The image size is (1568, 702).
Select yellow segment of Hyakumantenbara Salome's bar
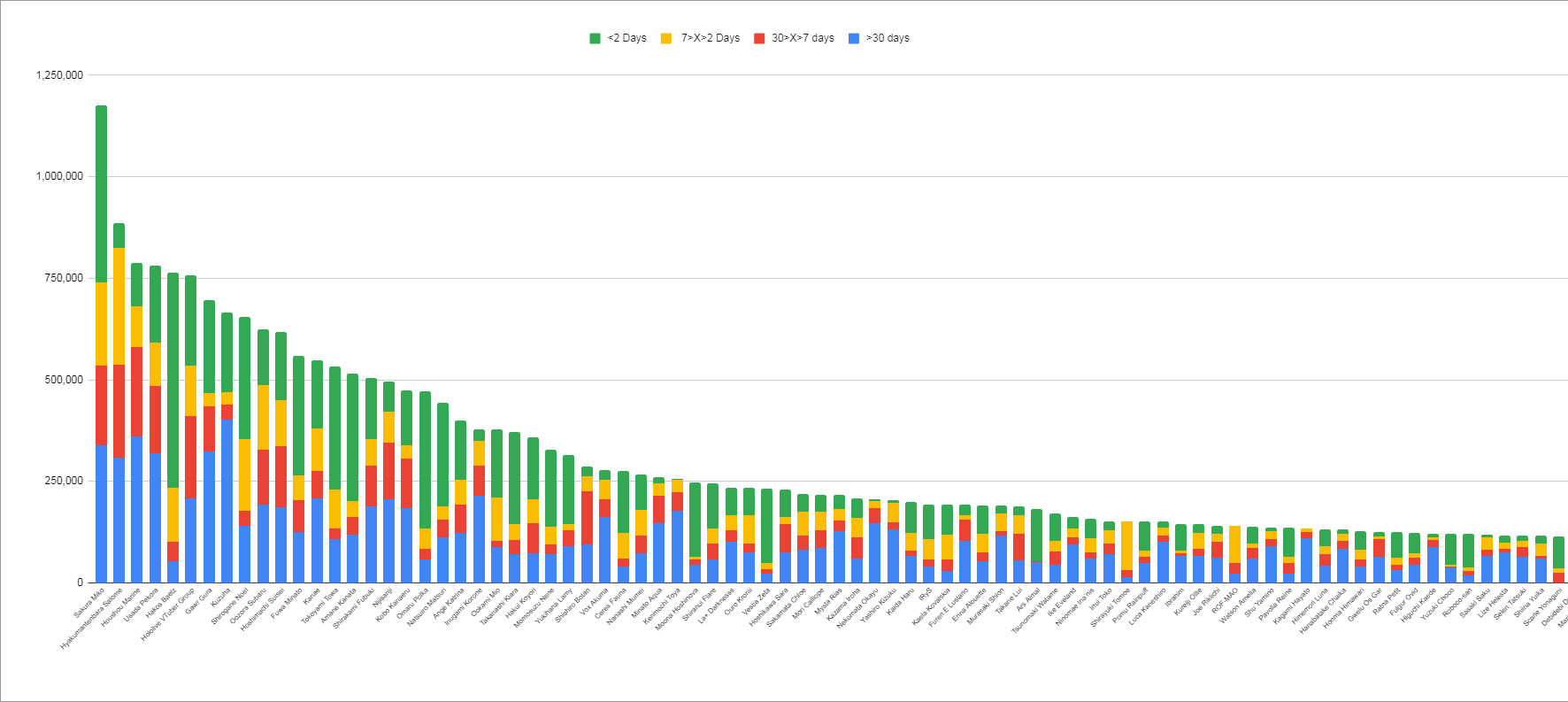tap(119, 306)
